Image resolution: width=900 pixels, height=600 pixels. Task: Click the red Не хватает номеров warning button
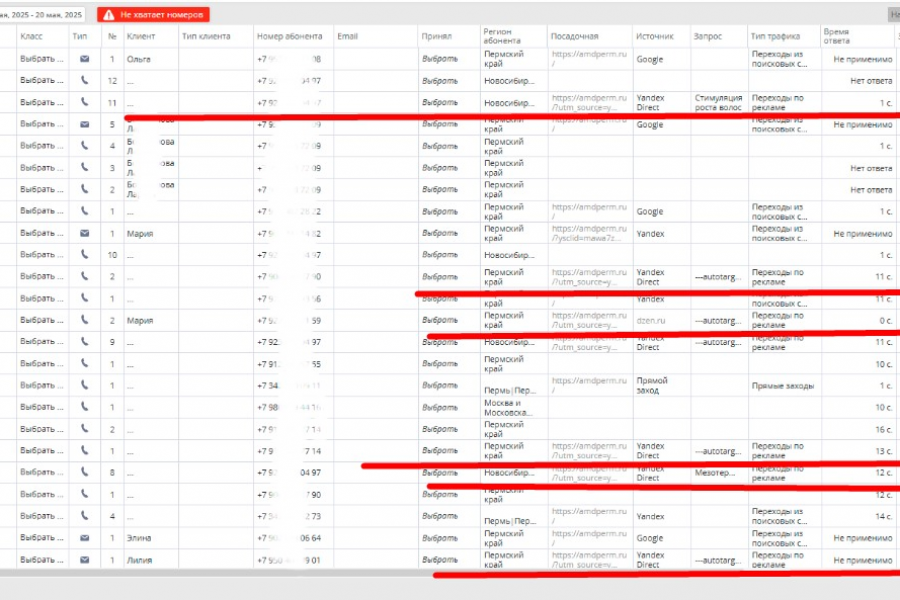[153, 15]
